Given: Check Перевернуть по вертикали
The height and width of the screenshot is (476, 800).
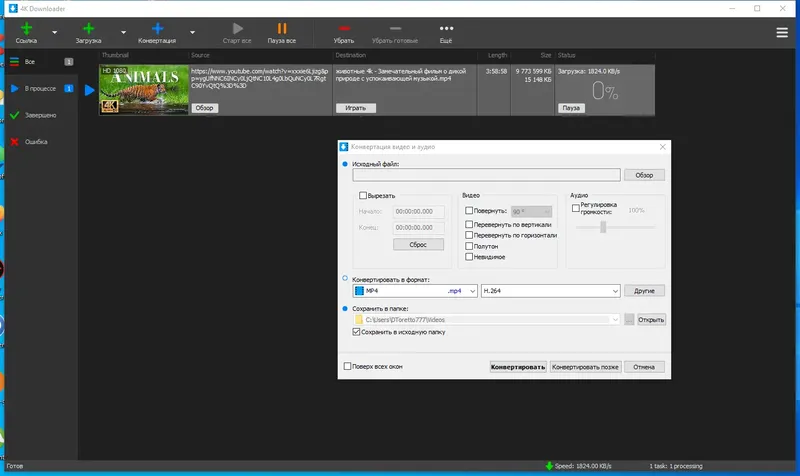Looking at the screenshot, I should click(469, 224).
